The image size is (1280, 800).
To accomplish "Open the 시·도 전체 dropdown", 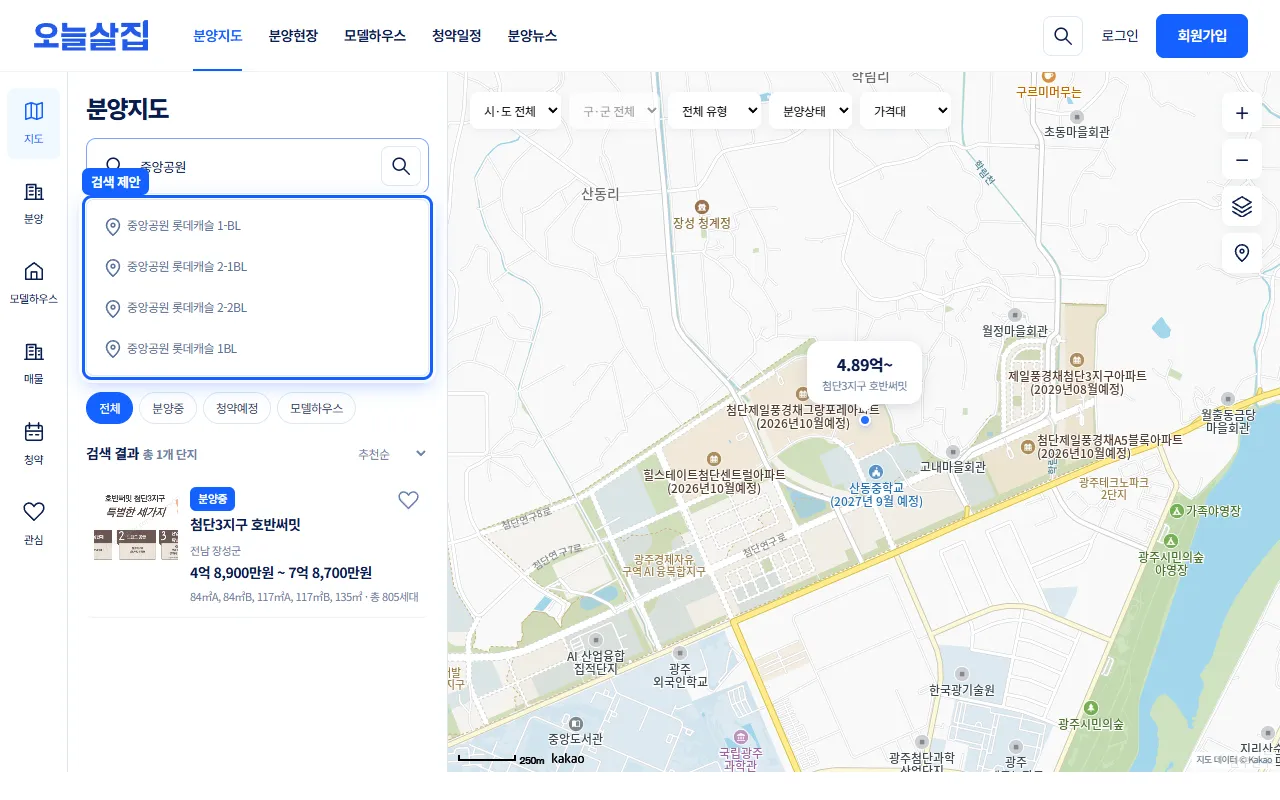I will tap(515, 111).
